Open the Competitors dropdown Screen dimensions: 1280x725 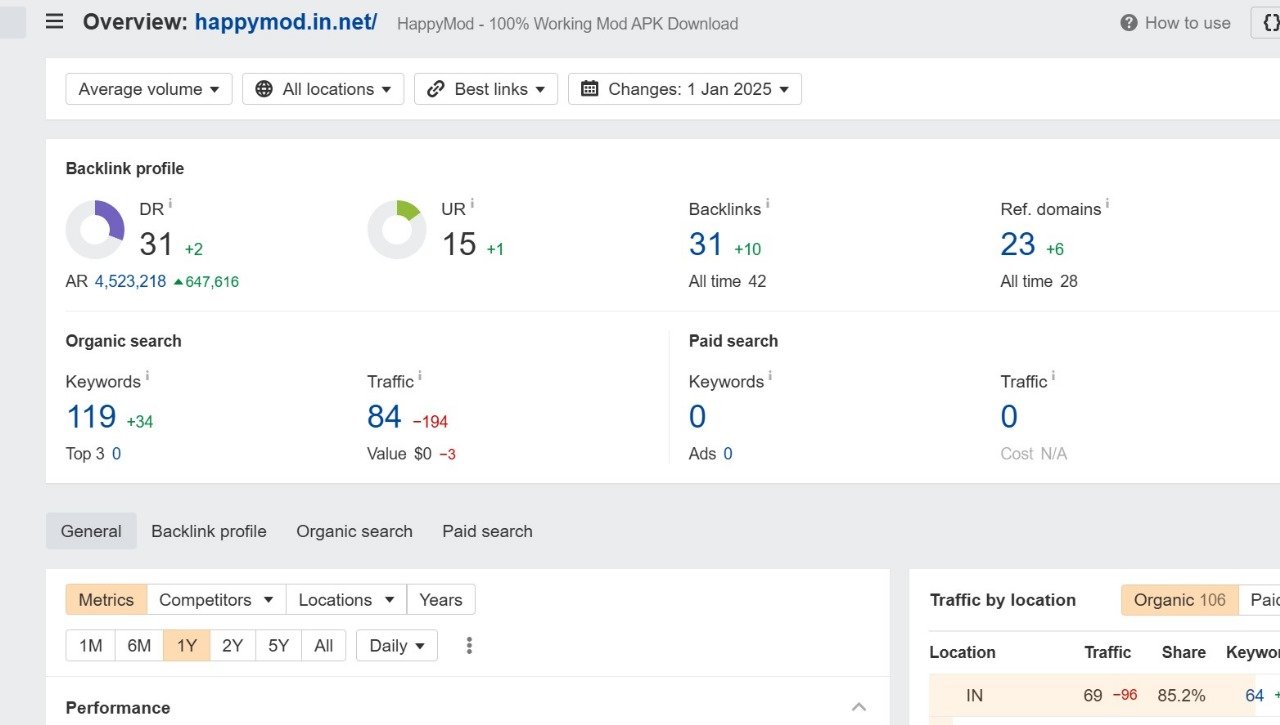[x=216, y=600]
